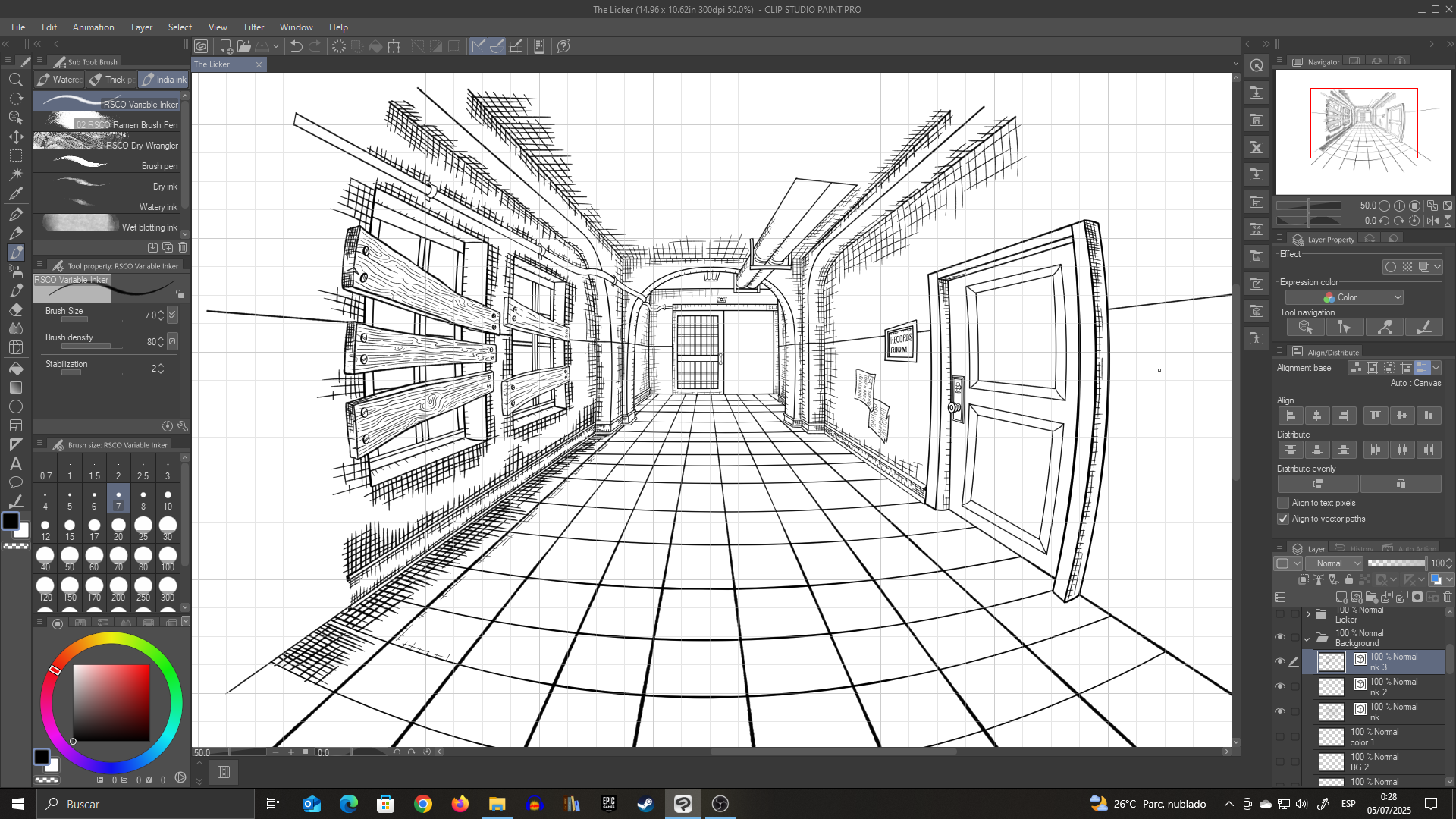1456x819 pixels.
Task: Enable Align to text pixels checkbox
Action: click(x=1283, y=503)
